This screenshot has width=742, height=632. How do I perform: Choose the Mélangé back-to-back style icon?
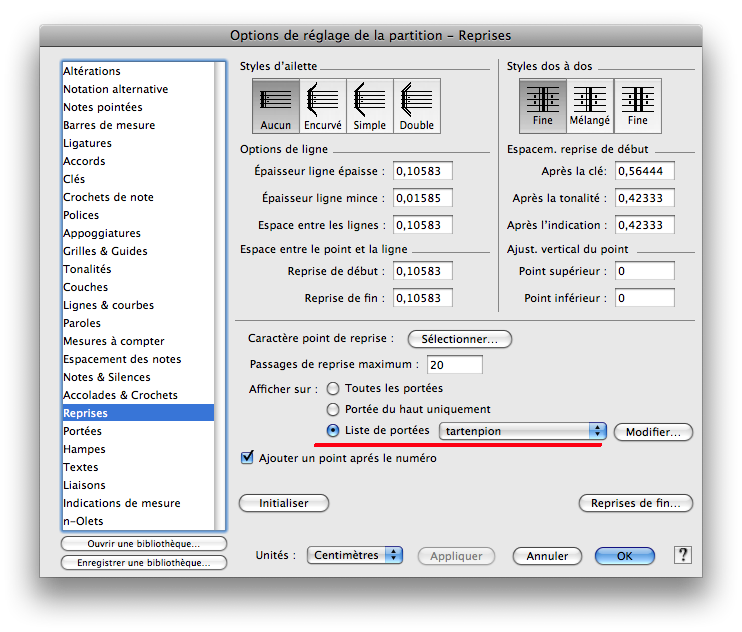pos(590,106)
